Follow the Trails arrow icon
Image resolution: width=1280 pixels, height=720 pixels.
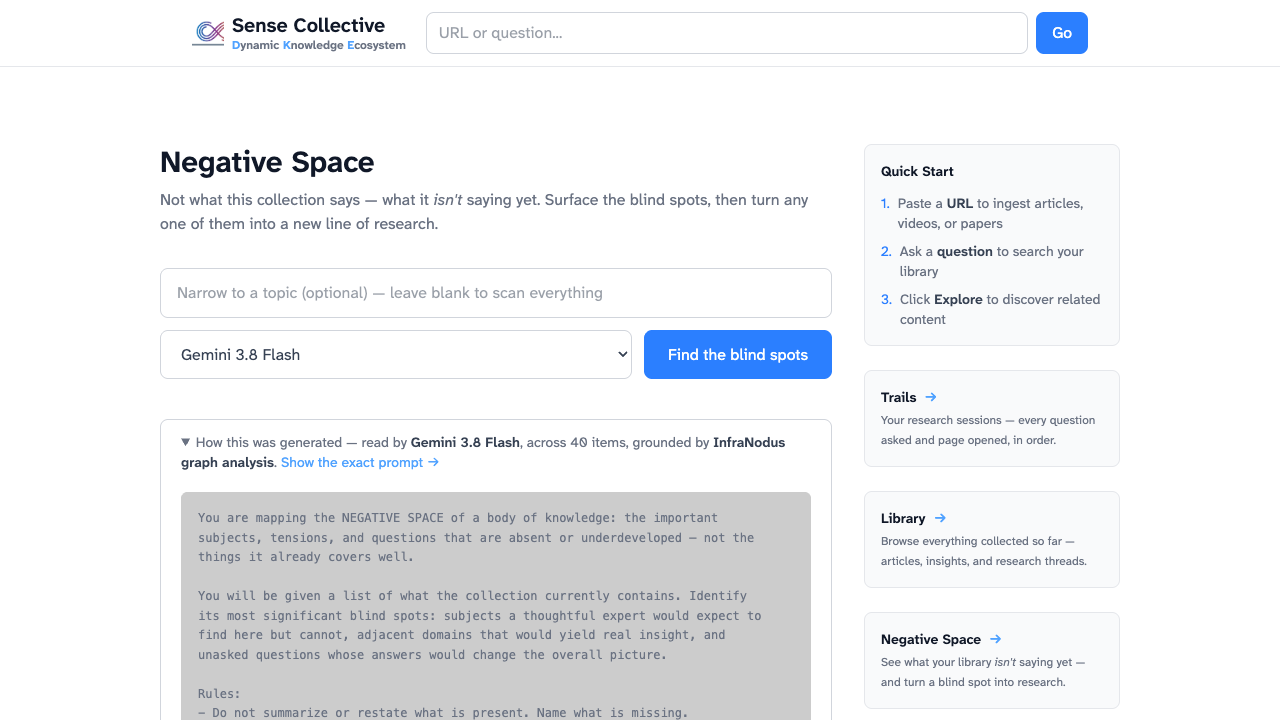coord(931,397)
